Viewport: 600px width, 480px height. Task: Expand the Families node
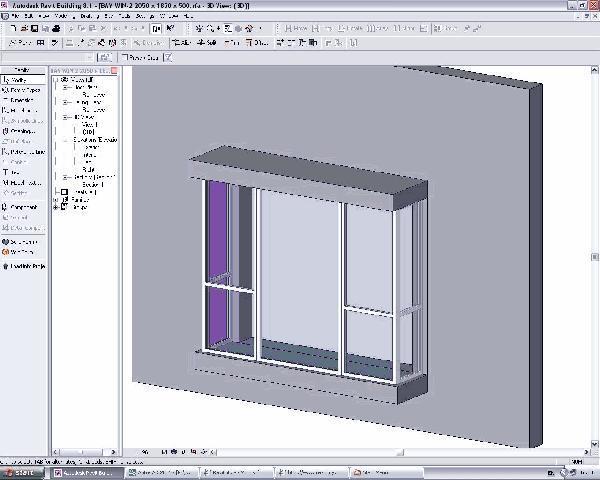coord(56,199)
